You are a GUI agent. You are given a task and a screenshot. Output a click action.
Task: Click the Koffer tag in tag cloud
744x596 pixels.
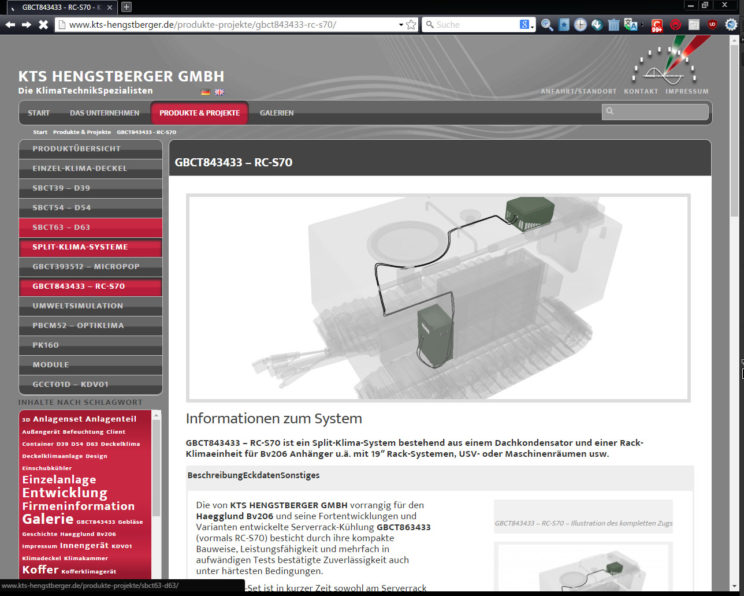click(40, 570)
